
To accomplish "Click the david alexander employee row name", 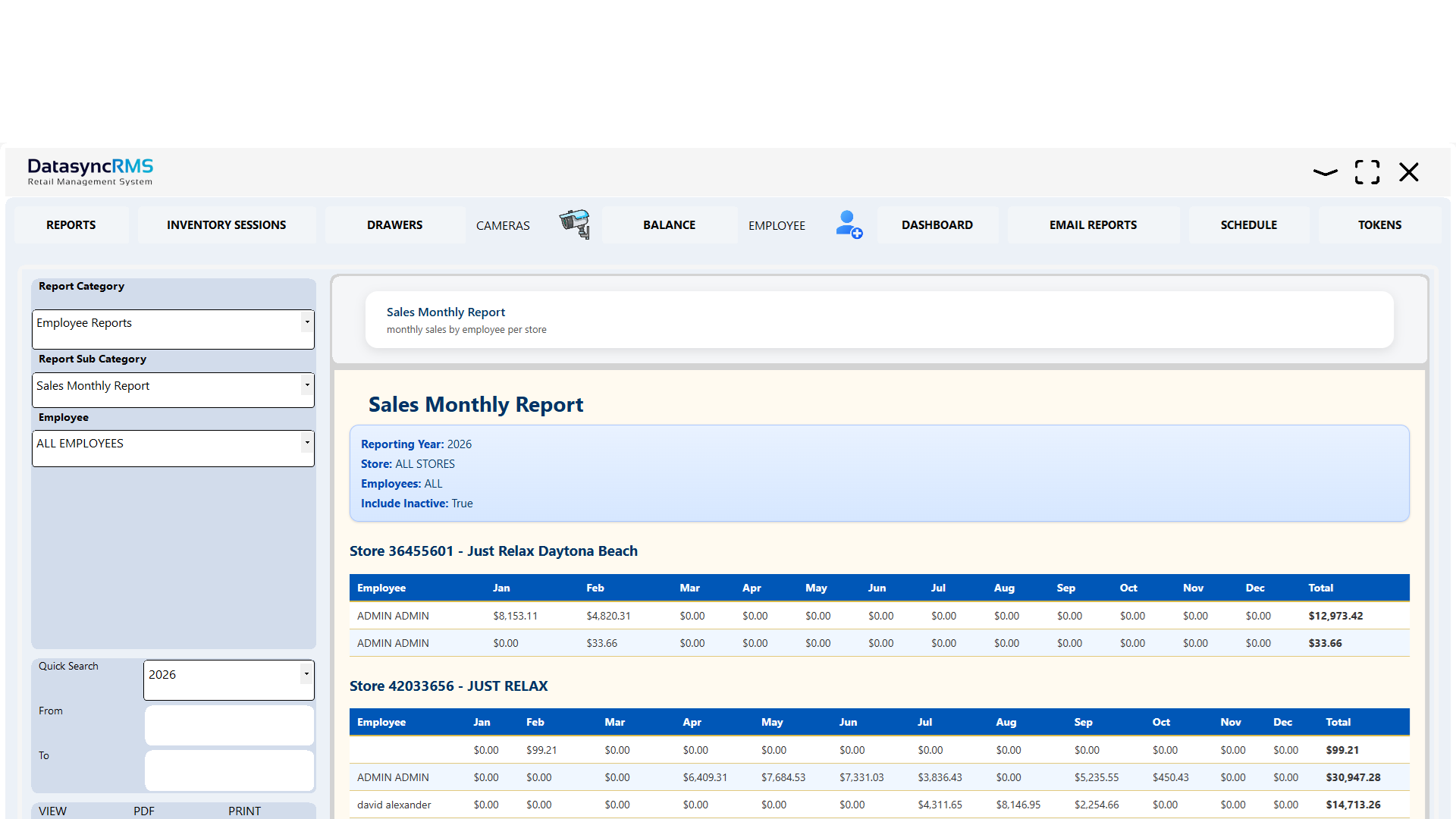I will point(394,805).
